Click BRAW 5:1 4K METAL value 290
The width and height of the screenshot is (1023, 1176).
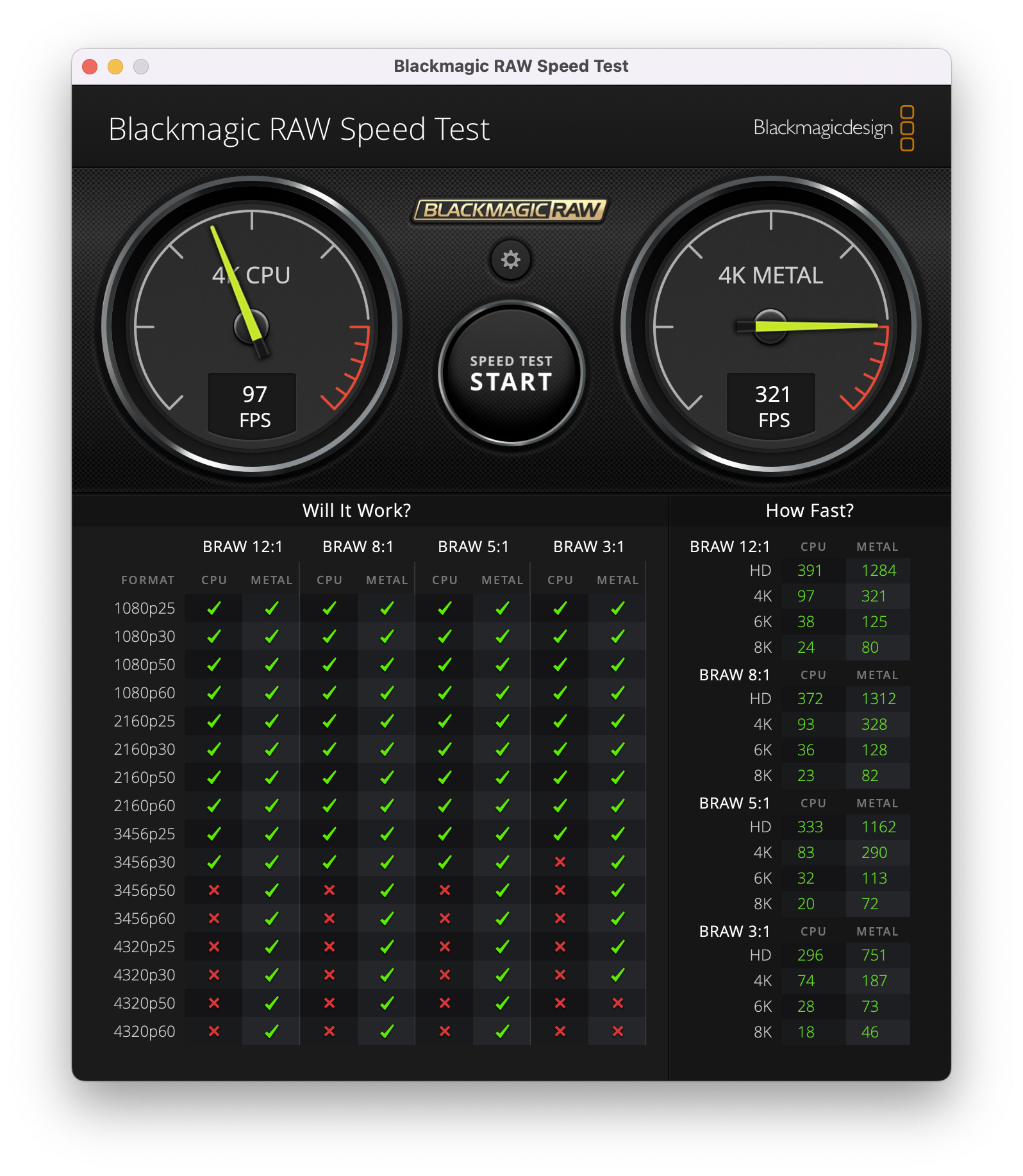[874, 852]
